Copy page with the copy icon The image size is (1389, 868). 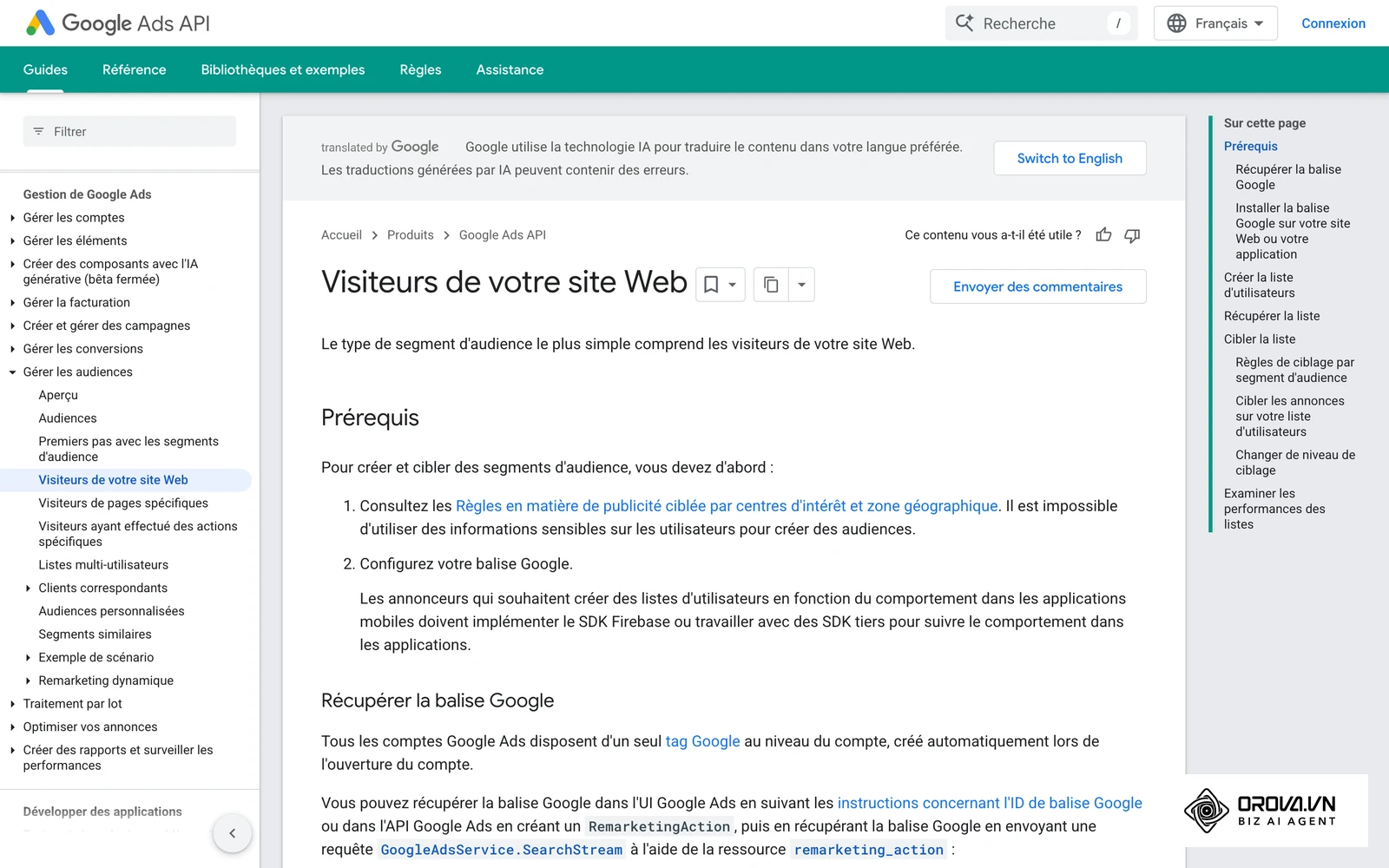771,285
